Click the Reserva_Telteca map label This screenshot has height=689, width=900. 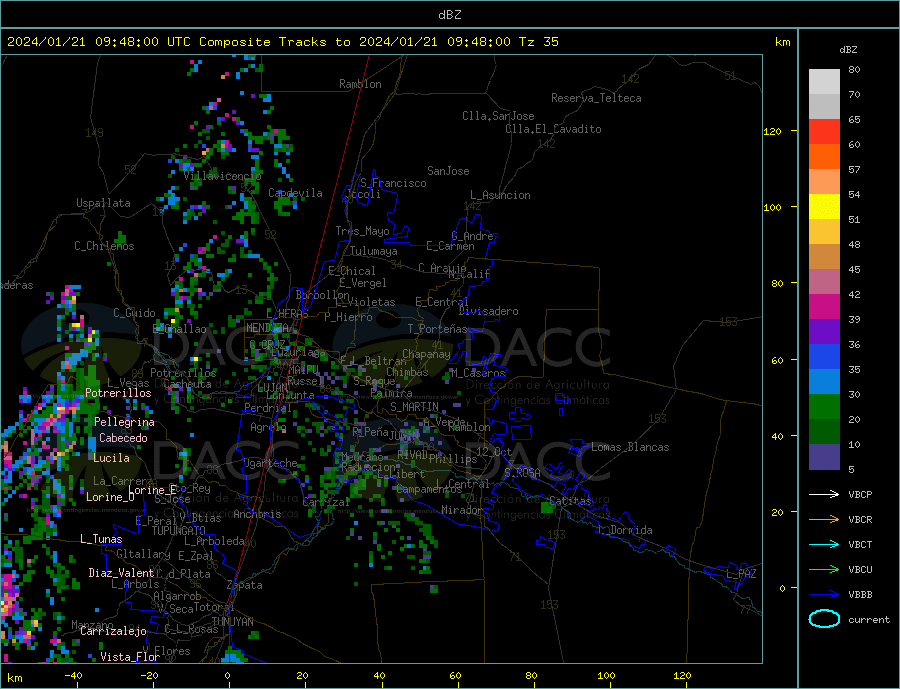tap(596, 98)
